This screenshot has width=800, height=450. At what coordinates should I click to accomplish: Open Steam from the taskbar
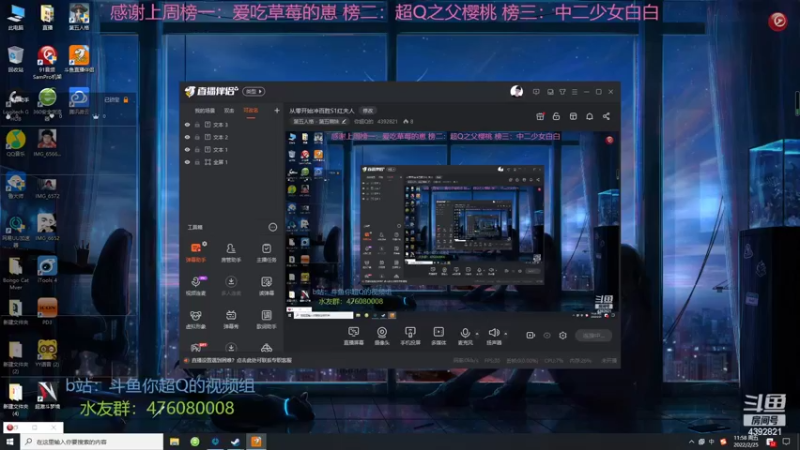point(235,442)
